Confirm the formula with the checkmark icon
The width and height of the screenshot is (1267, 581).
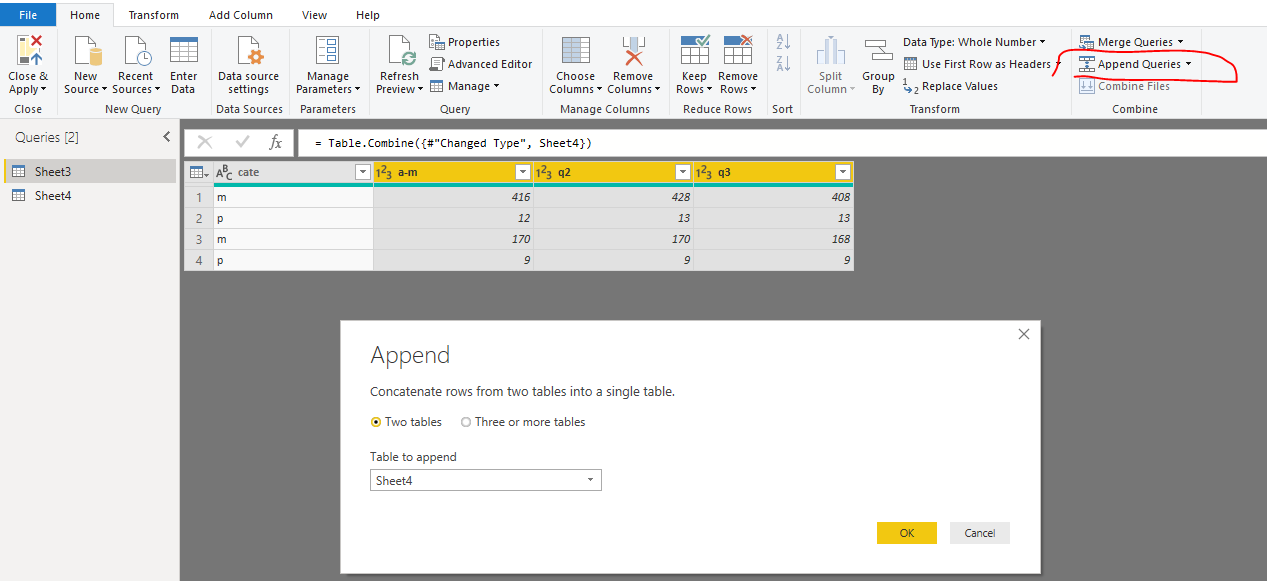pos(241,143)
